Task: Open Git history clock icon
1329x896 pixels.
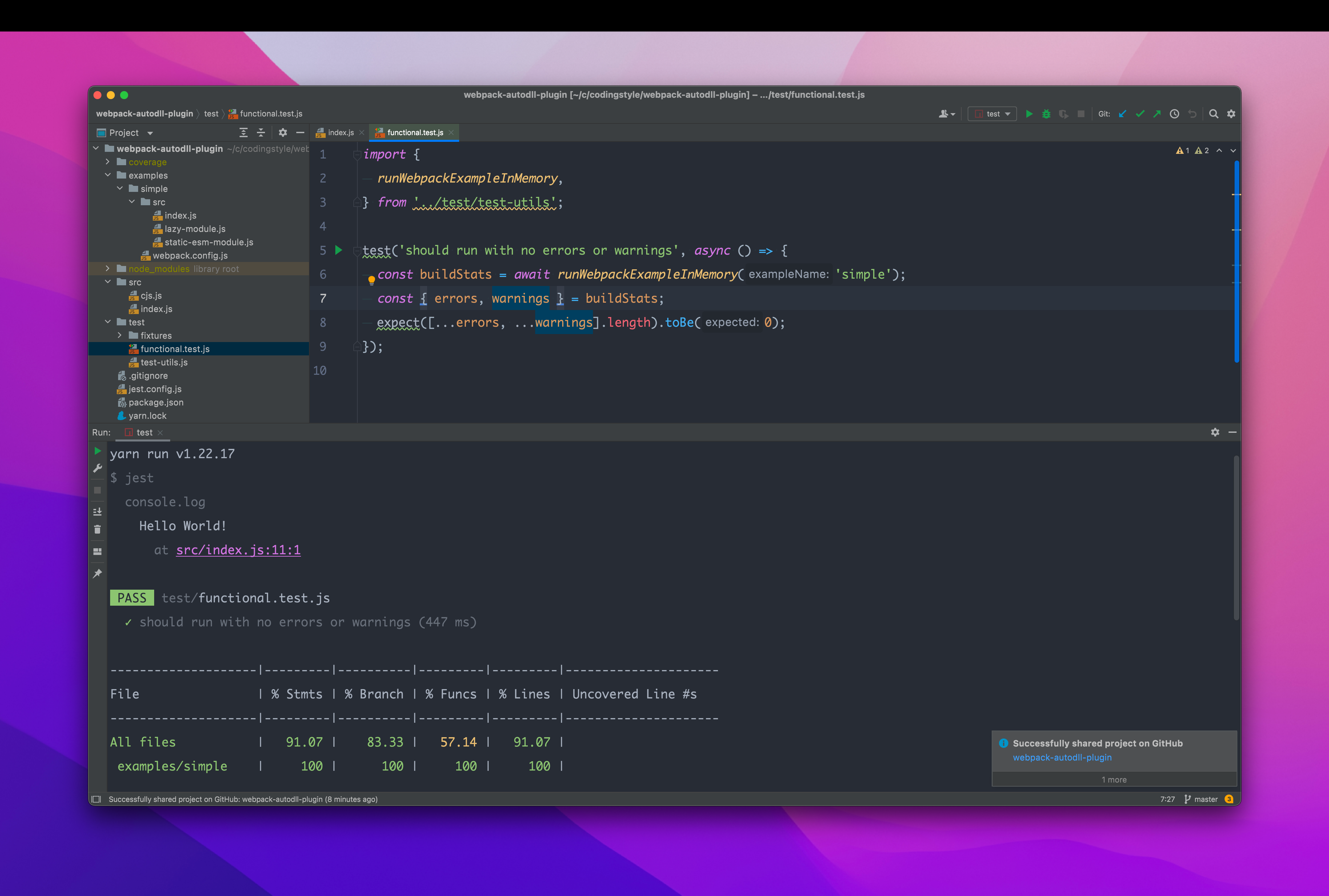Action: point(1174,114)
